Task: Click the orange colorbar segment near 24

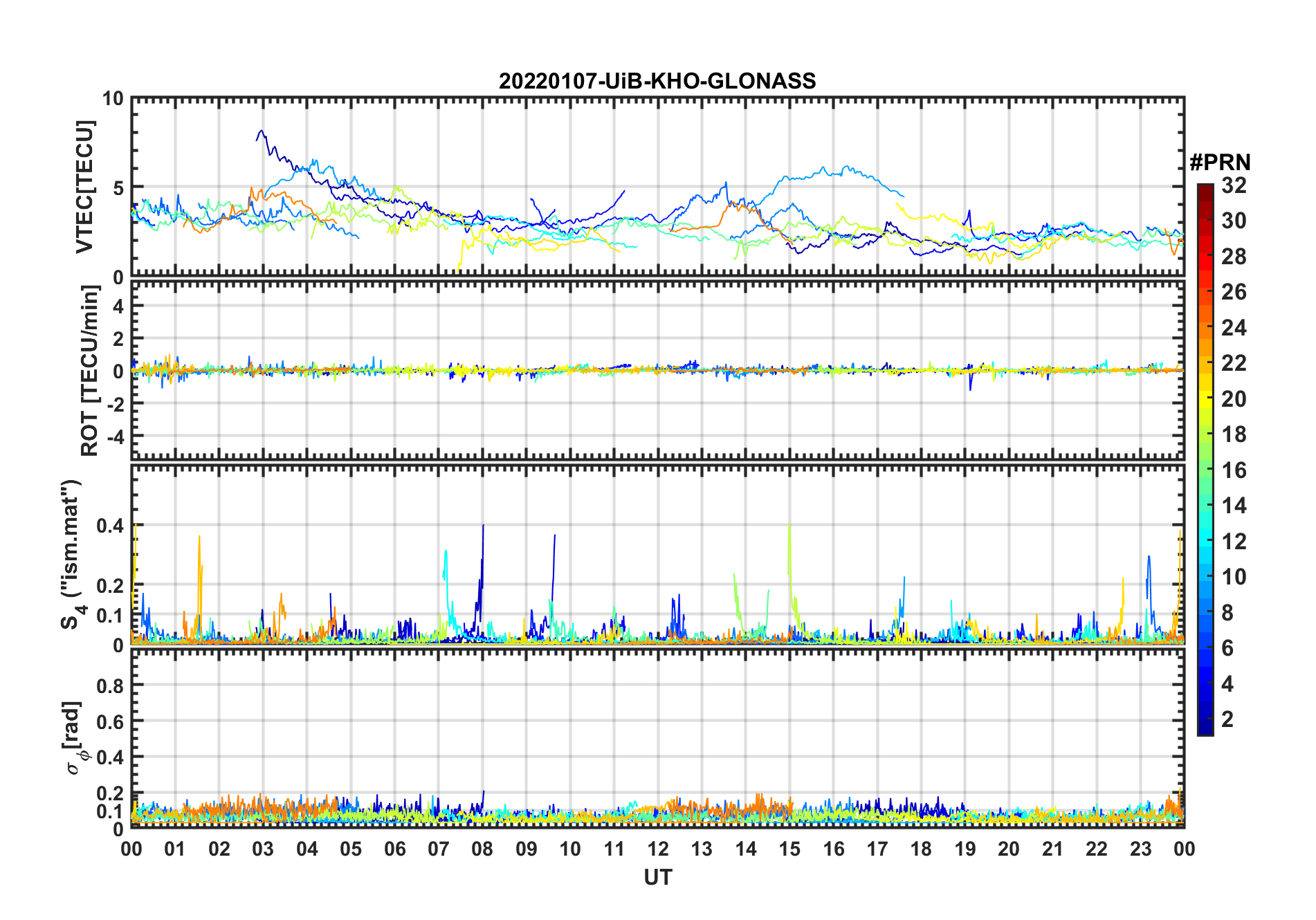Action: (1205, 328)
